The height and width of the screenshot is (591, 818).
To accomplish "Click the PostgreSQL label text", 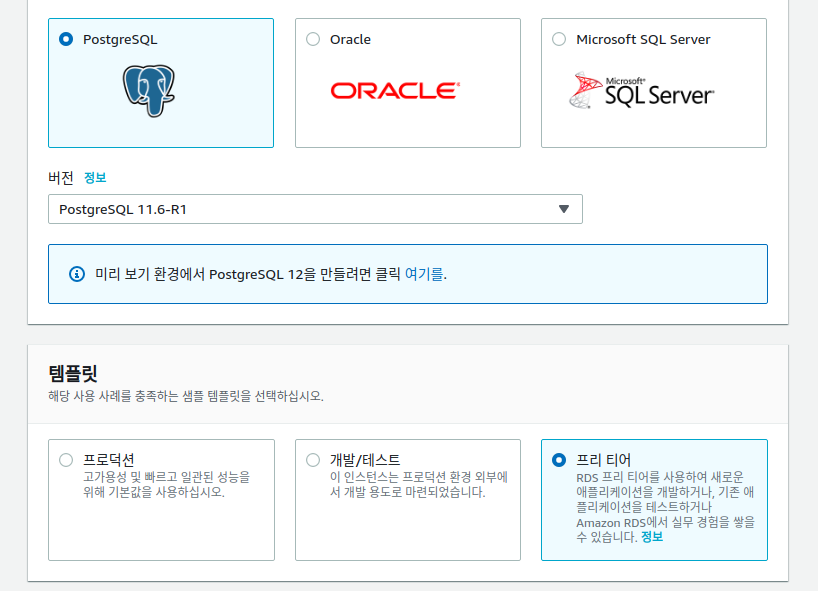I will pyautogui.click(x=120, y=40).
